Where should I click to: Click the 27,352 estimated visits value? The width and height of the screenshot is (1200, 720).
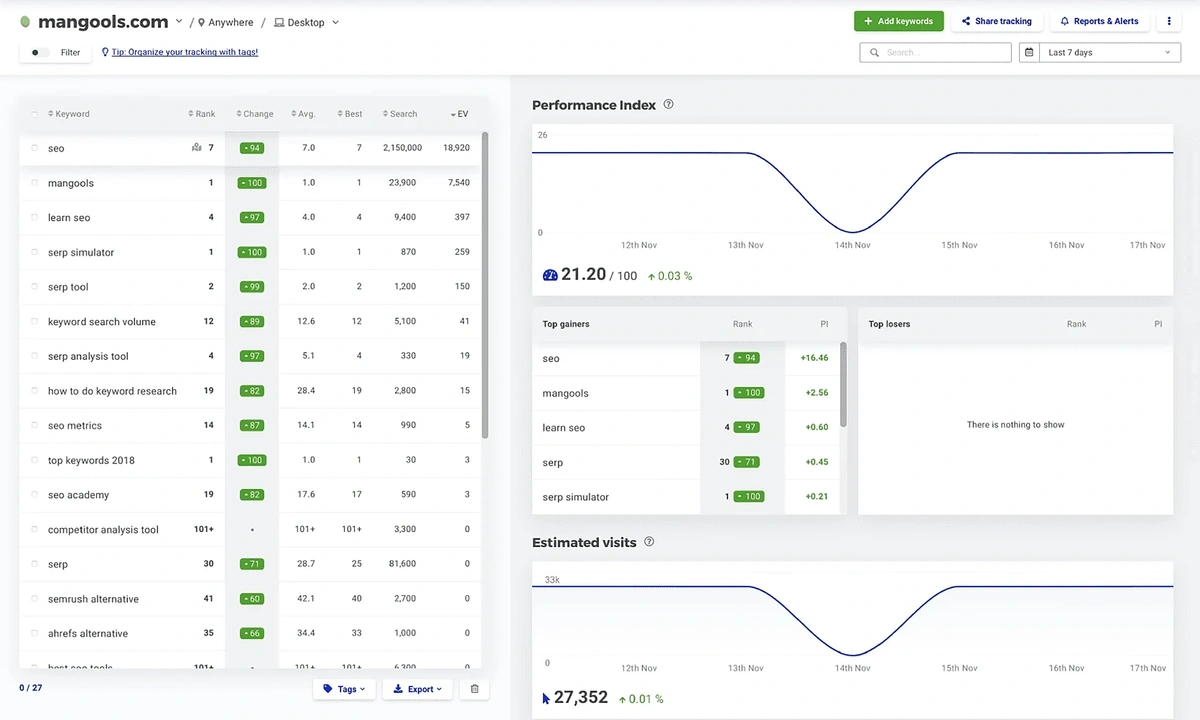tap(581, 697)
